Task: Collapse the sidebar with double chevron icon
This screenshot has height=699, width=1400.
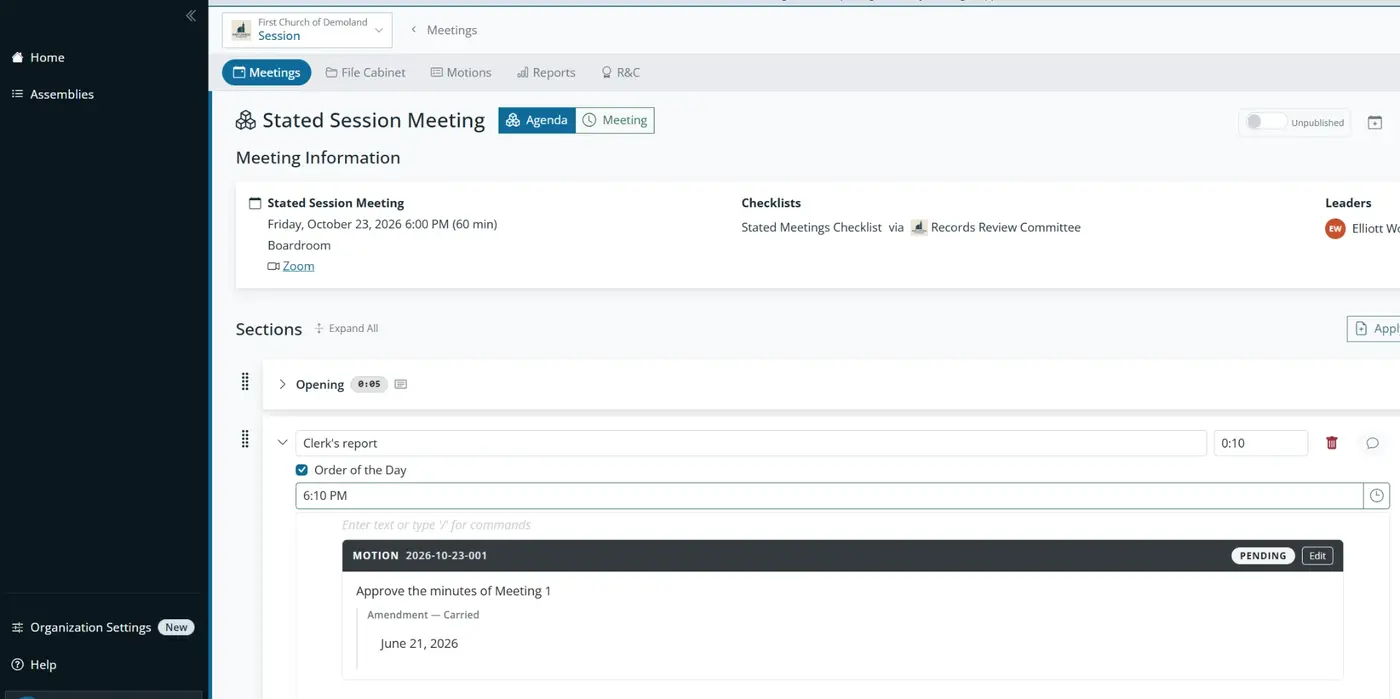Action: (x=191, y=16)
